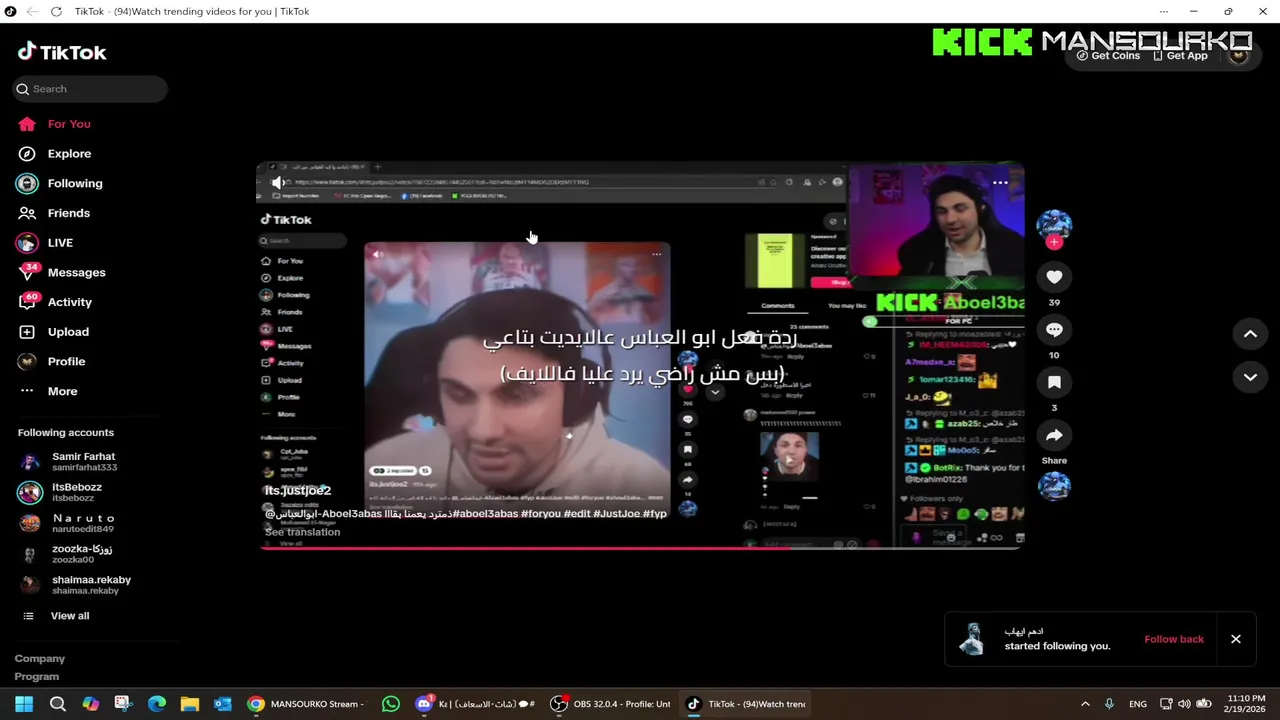Open the new follower's avatar in the notification

click(x=972, y=639)
